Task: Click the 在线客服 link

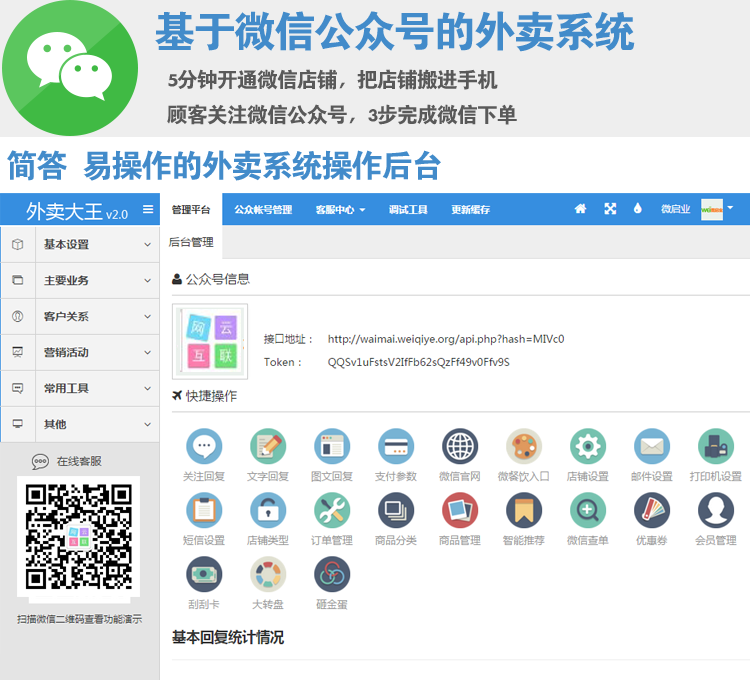Action: (x=79, y=461)
